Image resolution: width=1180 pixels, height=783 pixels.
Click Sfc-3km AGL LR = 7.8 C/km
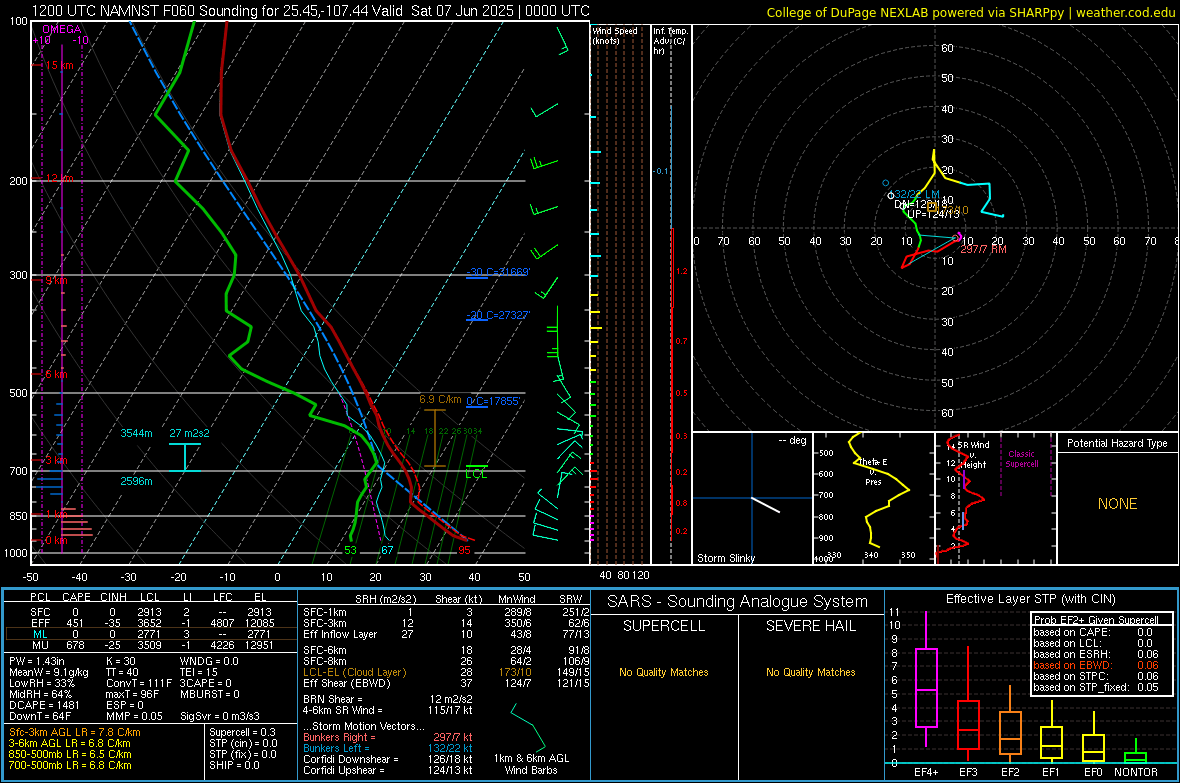[x=75, y=733]
